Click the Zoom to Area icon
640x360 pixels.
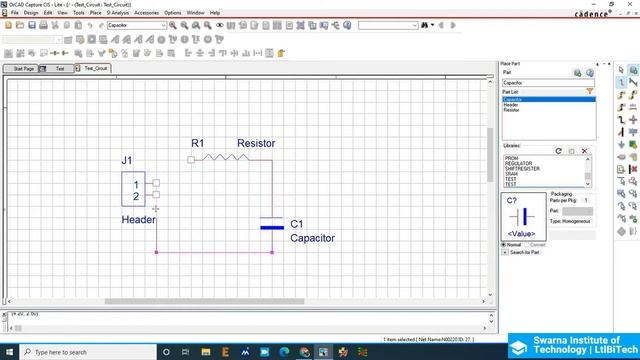pos(196,25)
